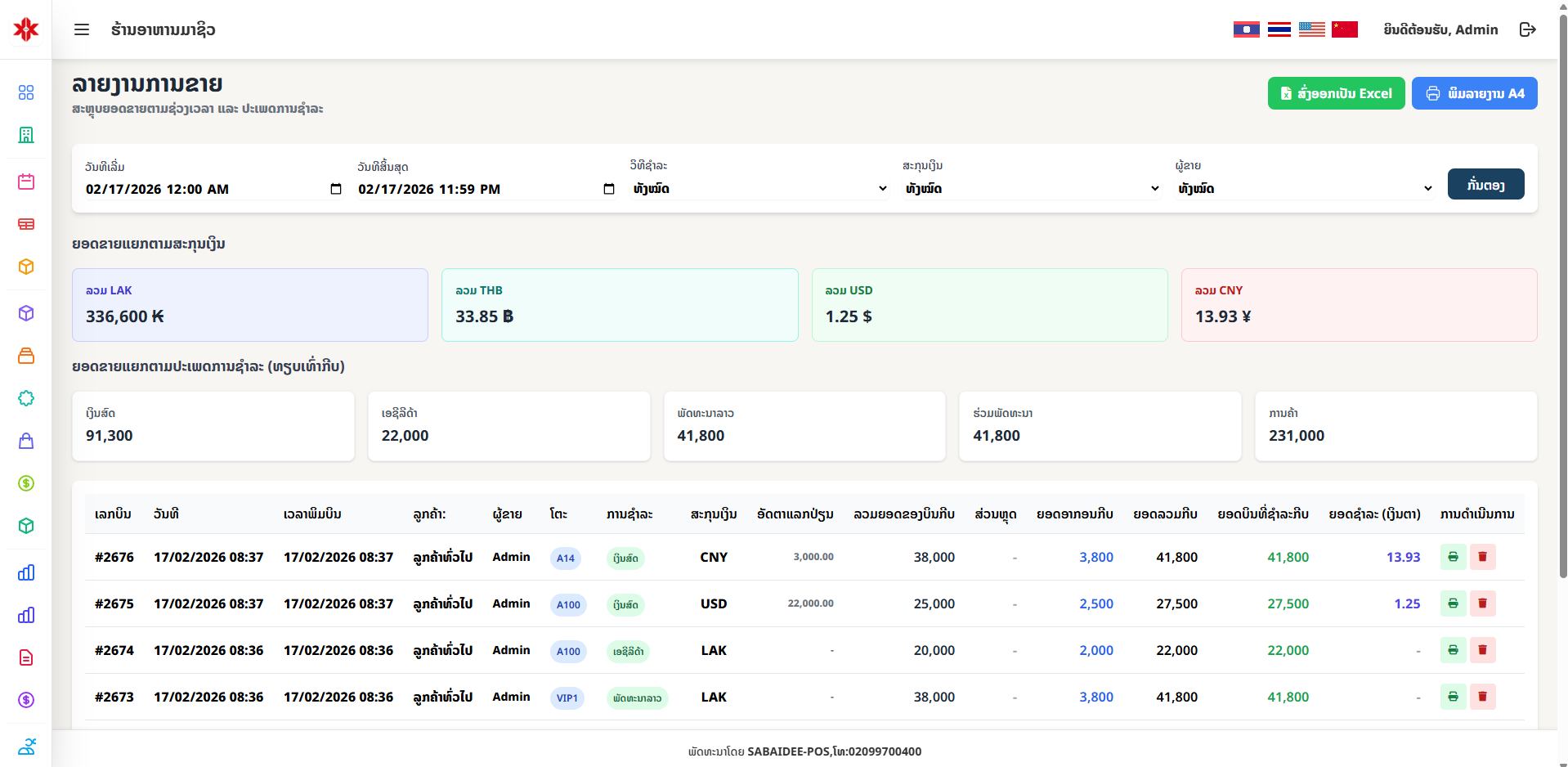
Task: Expand the currency filter dropdown
Action: point(1031,189)
